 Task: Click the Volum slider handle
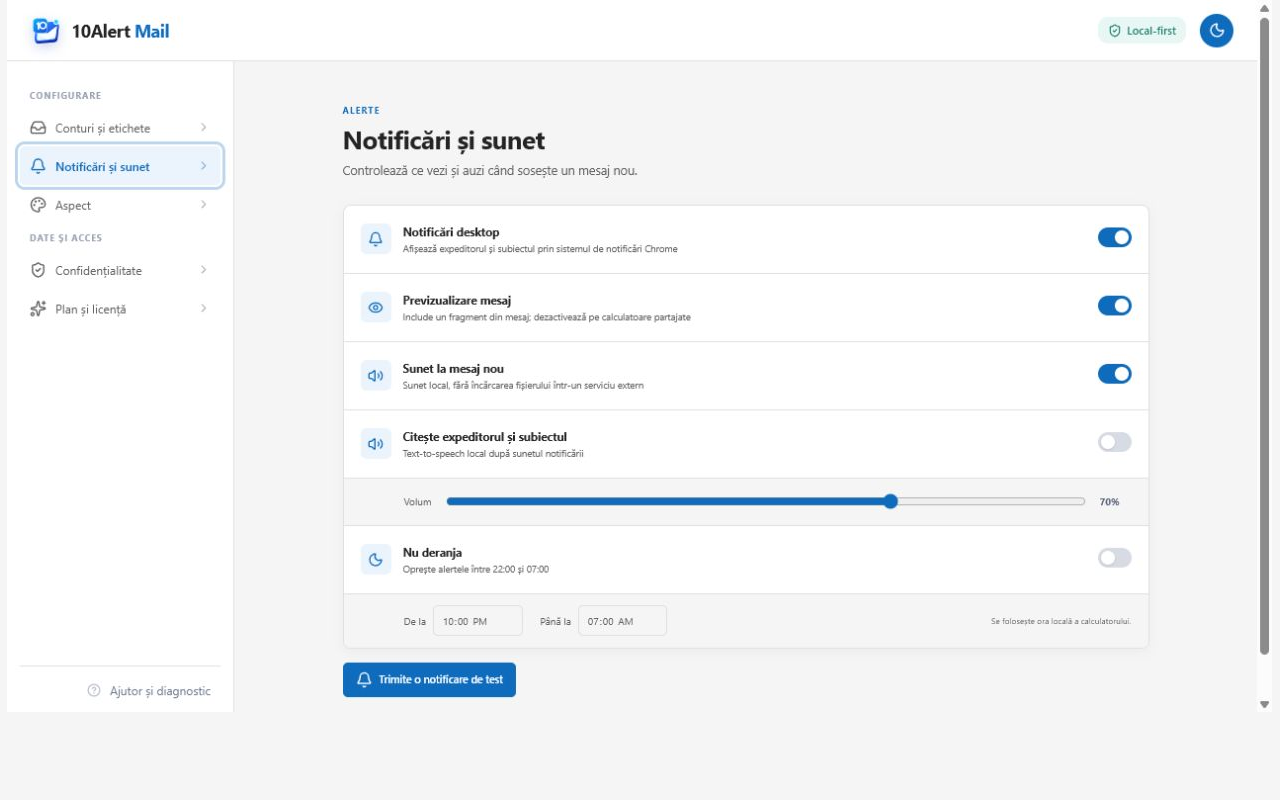(x=891, y=501)
